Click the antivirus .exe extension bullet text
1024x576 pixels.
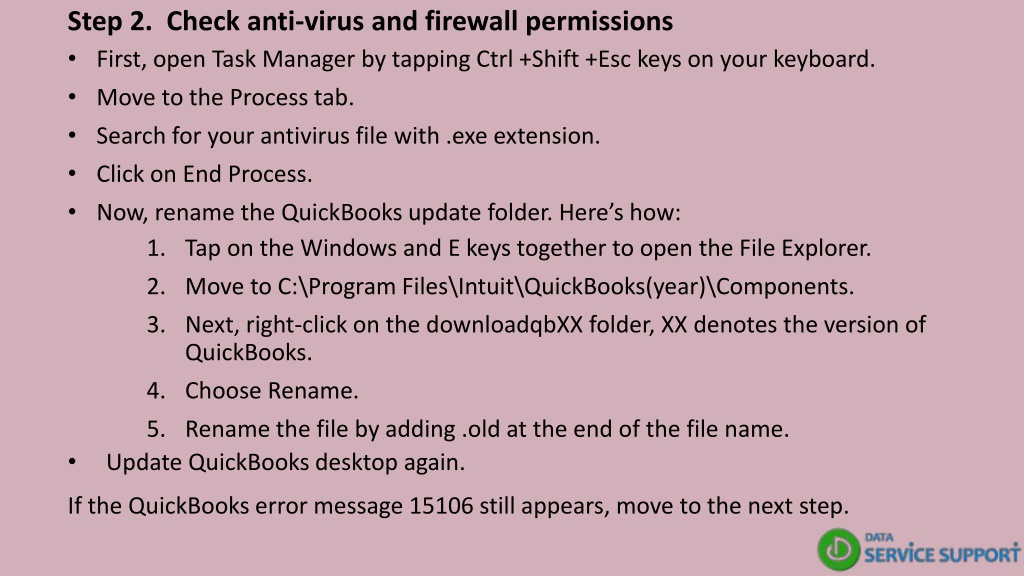[x=348, y=136]
